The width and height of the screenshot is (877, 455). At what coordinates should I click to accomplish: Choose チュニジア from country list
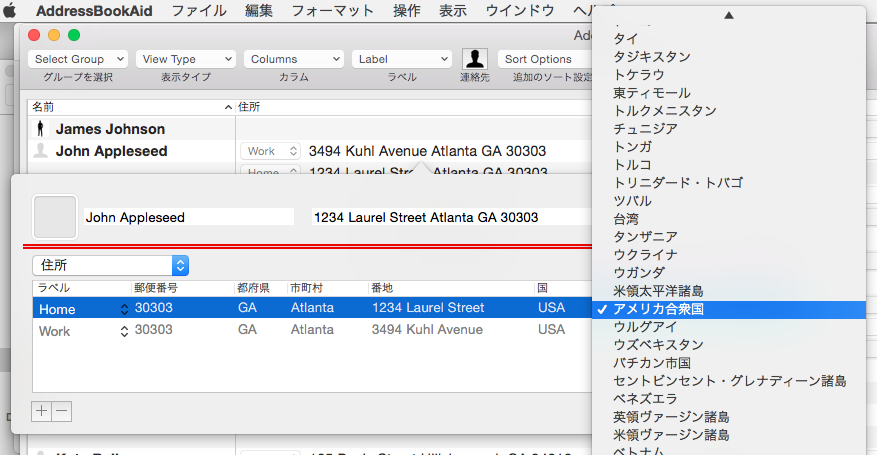[x=729, y=129]
